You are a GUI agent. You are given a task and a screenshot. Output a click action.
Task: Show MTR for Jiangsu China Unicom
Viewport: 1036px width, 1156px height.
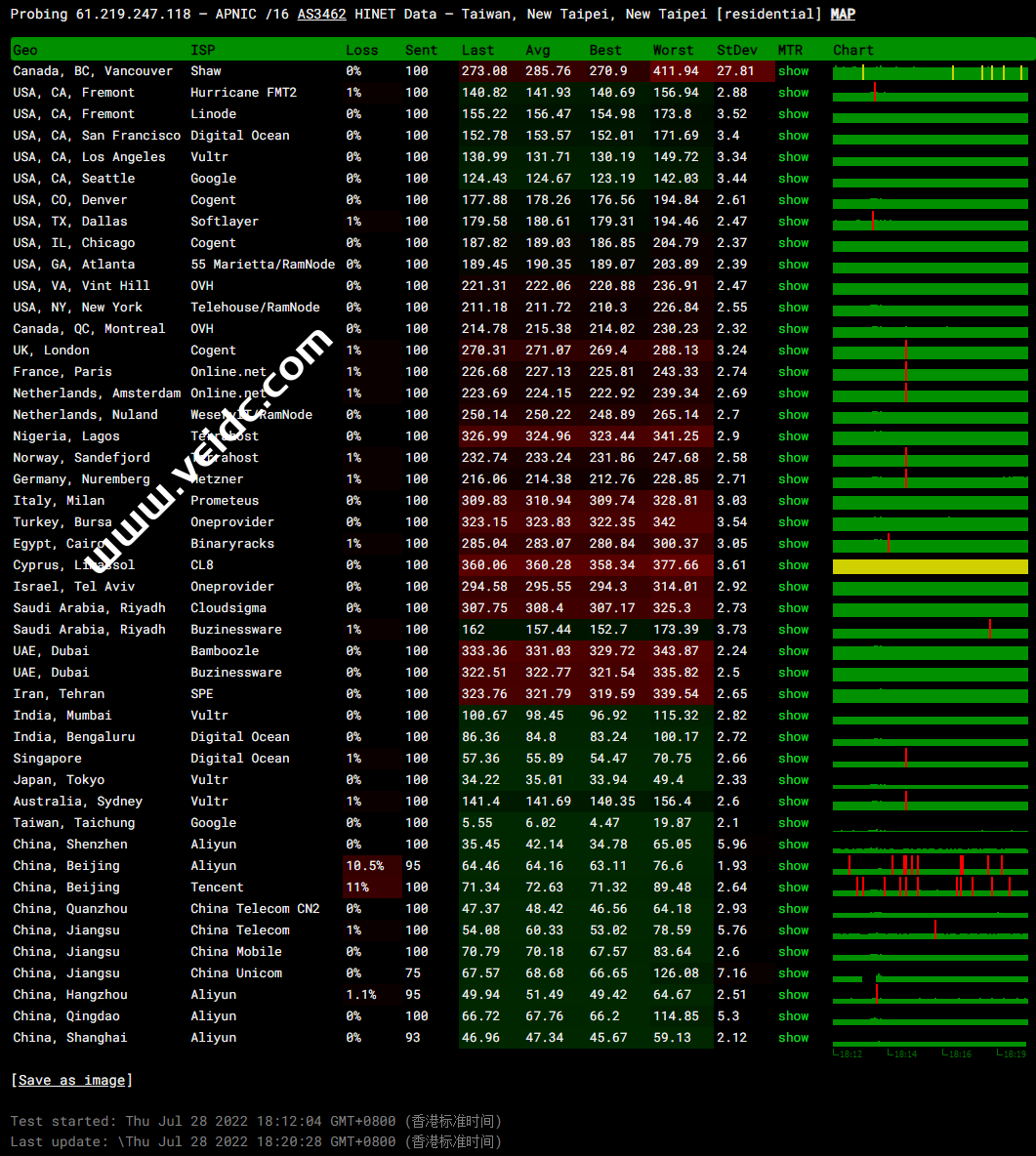tap(794, 972)
